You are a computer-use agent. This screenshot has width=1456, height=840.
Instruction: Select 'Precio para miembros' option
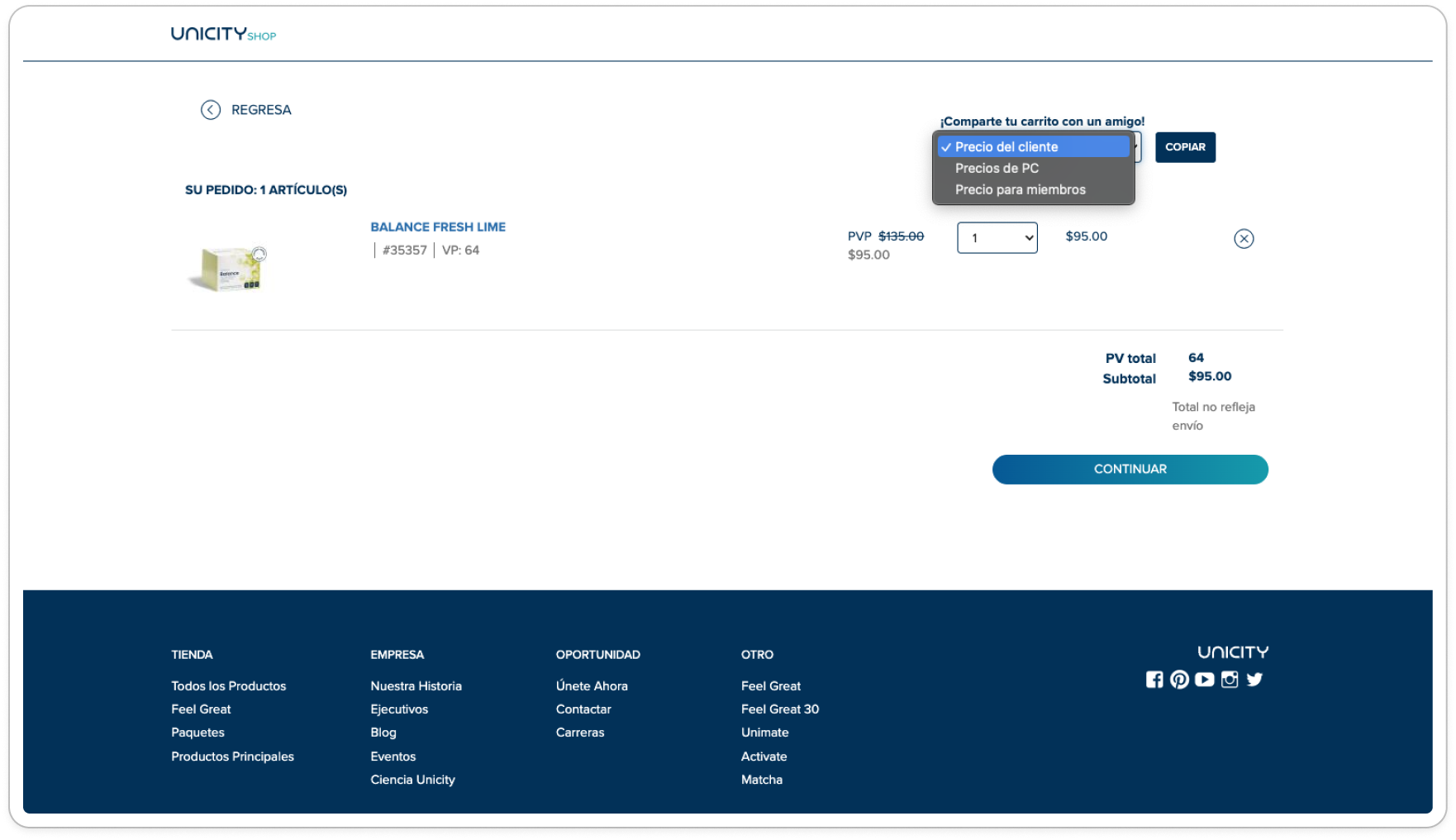(x=1020, y=190)
